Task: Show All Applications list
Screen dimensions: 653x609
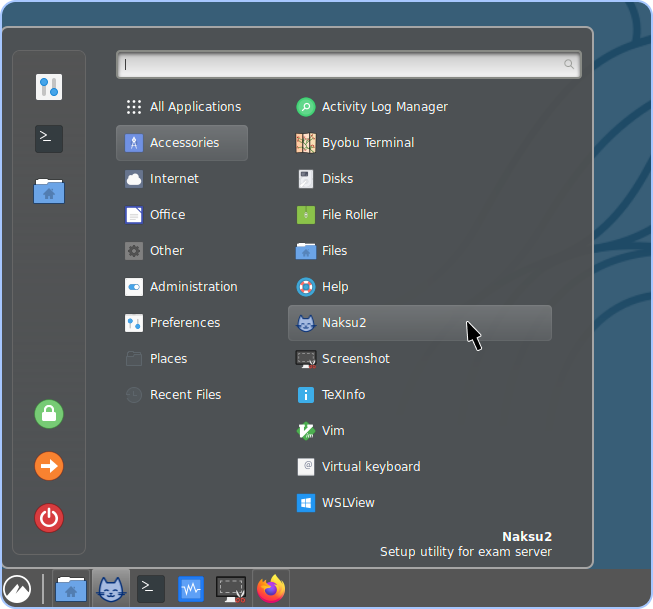Action: click(x=195, y=107)
